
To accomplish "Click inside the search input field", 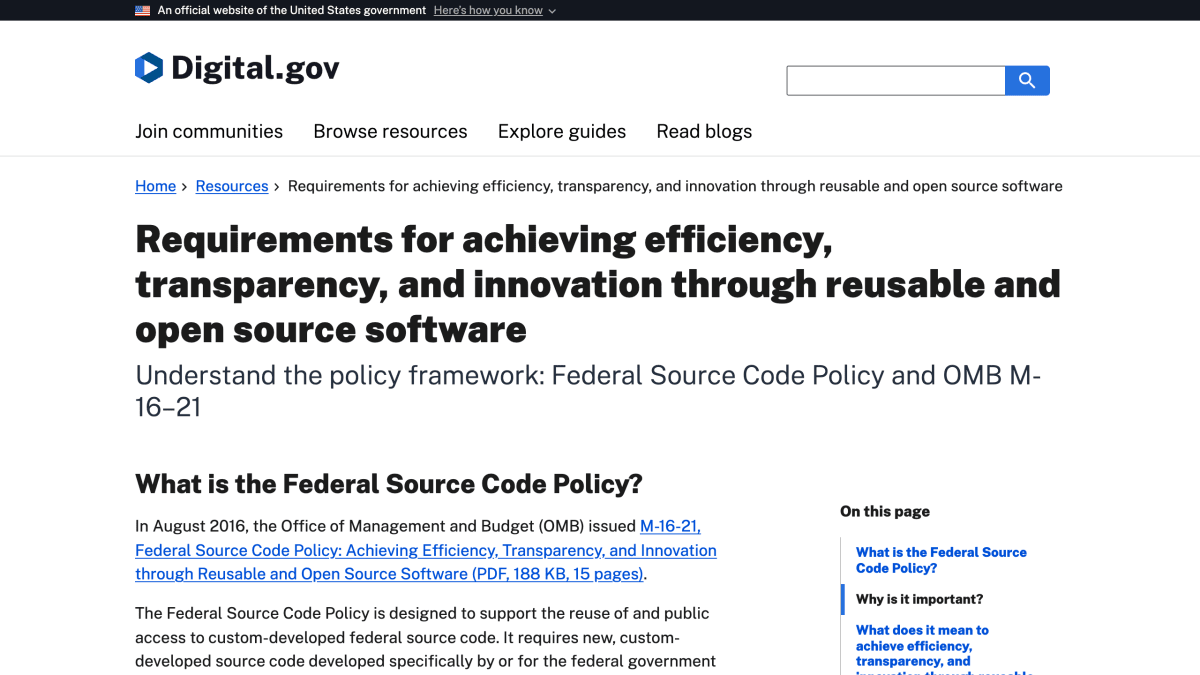I will (x=895, y=81).
